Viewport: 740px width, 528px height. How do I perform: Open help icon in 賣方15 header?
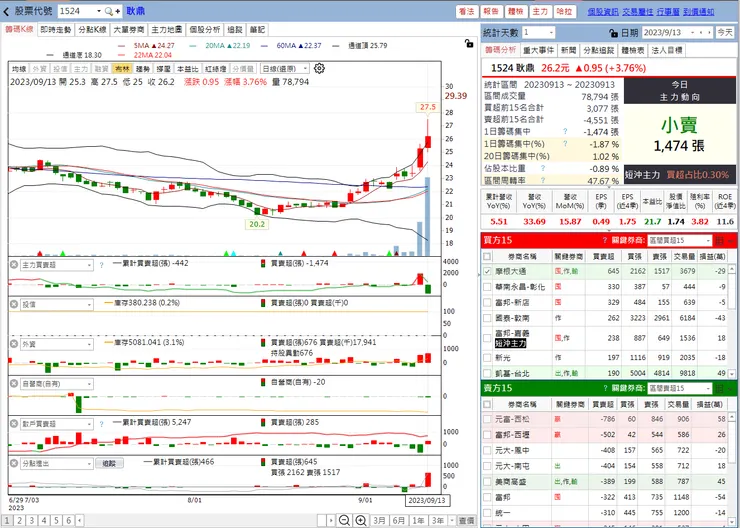(605, 388)
